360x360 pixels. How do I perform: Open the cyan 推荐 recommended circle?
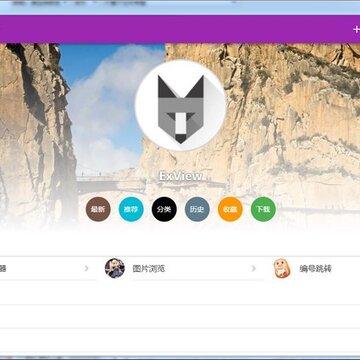[131, 209]
